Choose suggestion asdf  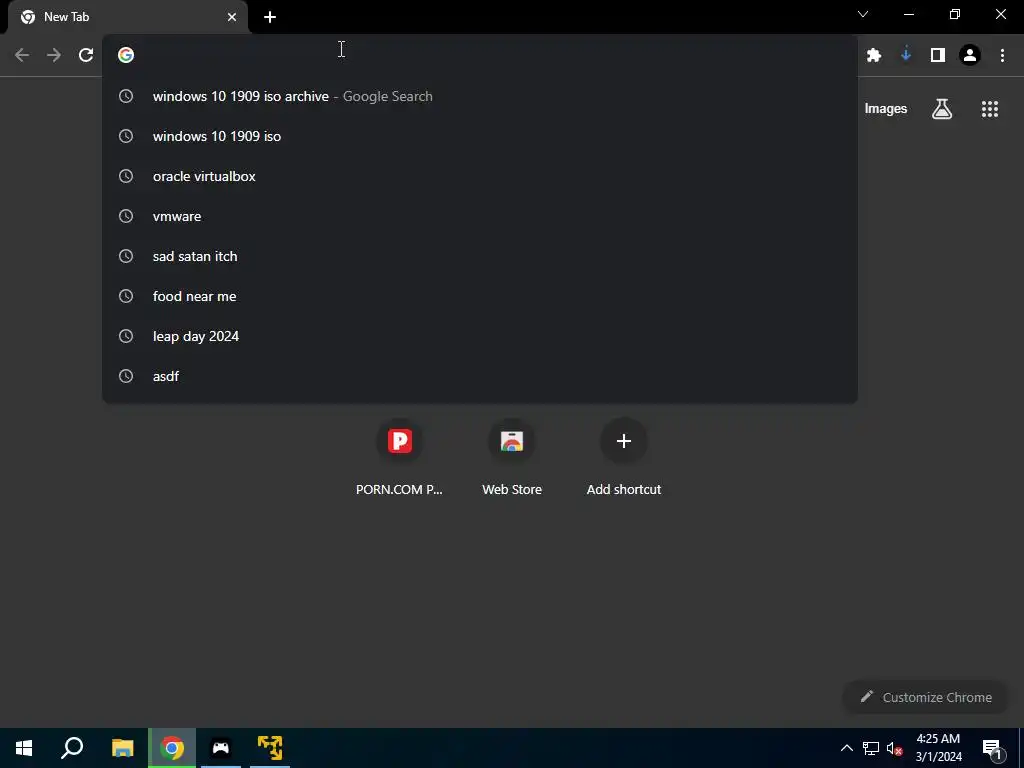480,376
